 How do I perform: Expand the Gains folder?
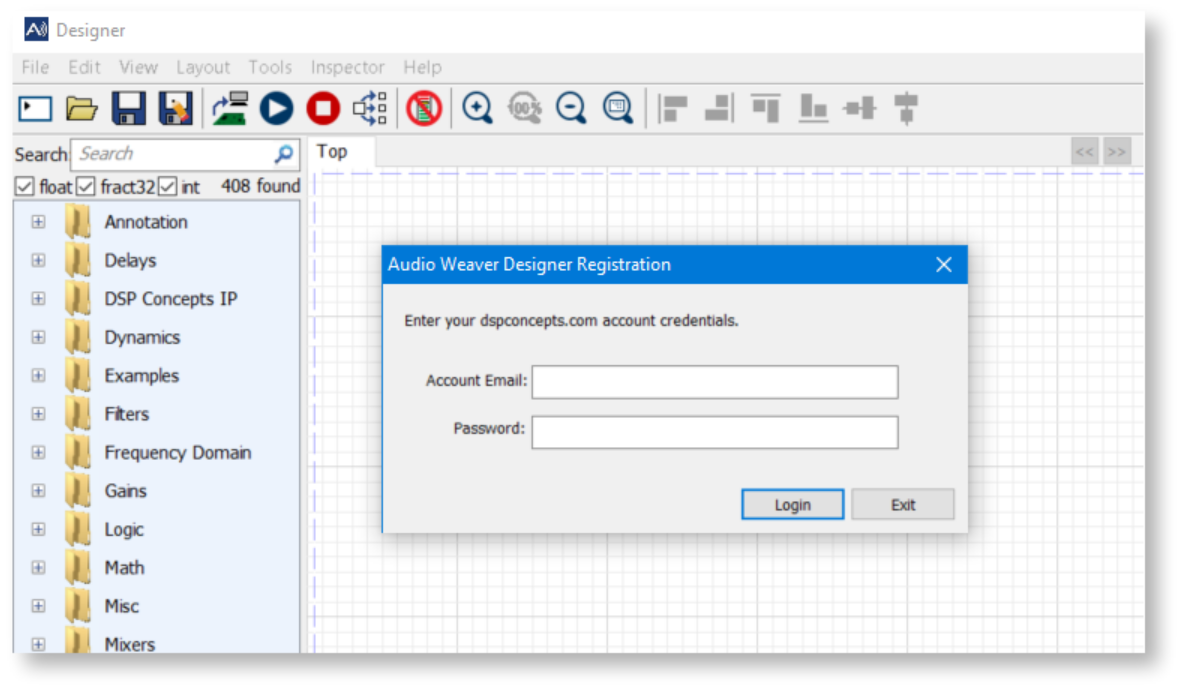pos(38,491)
